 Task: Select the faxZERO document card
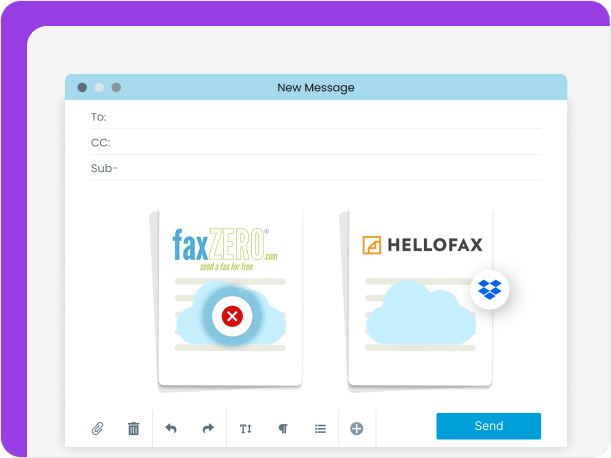coord(230,297)
